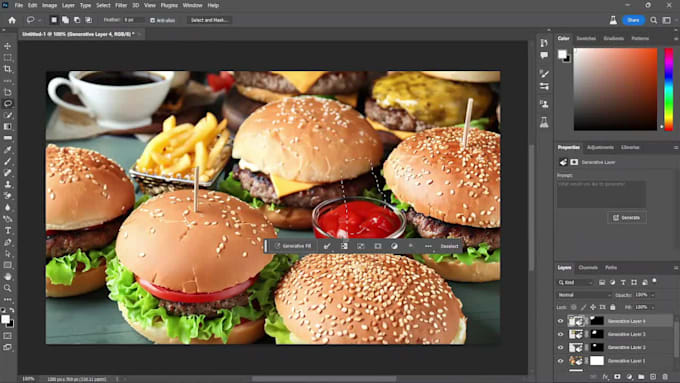The width and height of the screenshot is (680, 383).
Task: Select the Crop tool
Action: click(x=8, y=69)
